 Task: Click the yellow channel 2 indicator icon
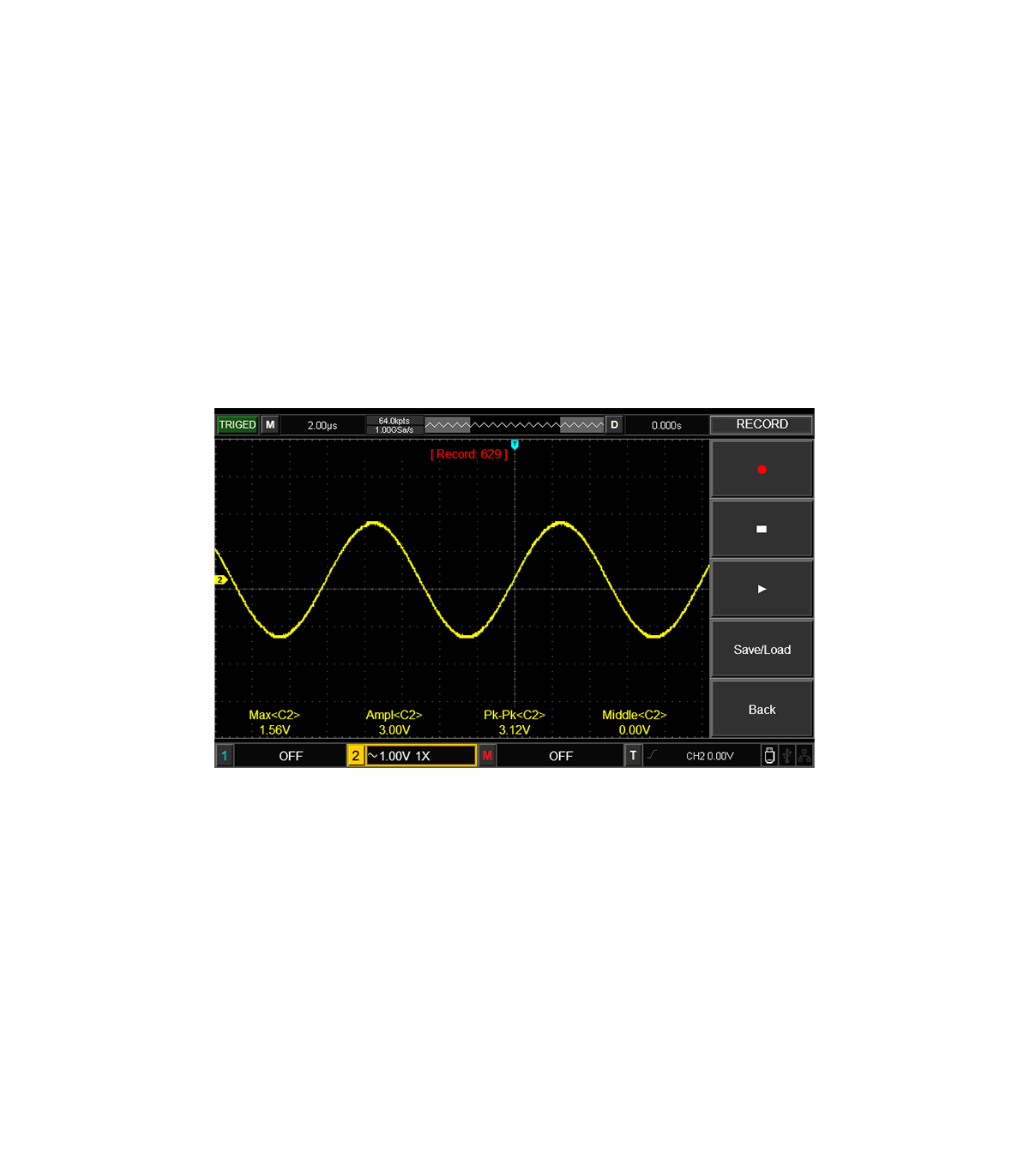356,755
